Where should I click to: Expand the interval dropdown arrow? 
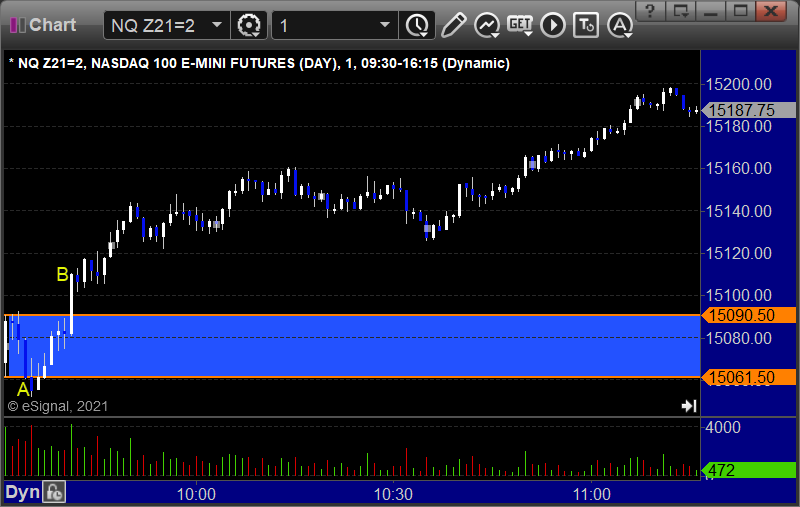(x=385, y=25)
